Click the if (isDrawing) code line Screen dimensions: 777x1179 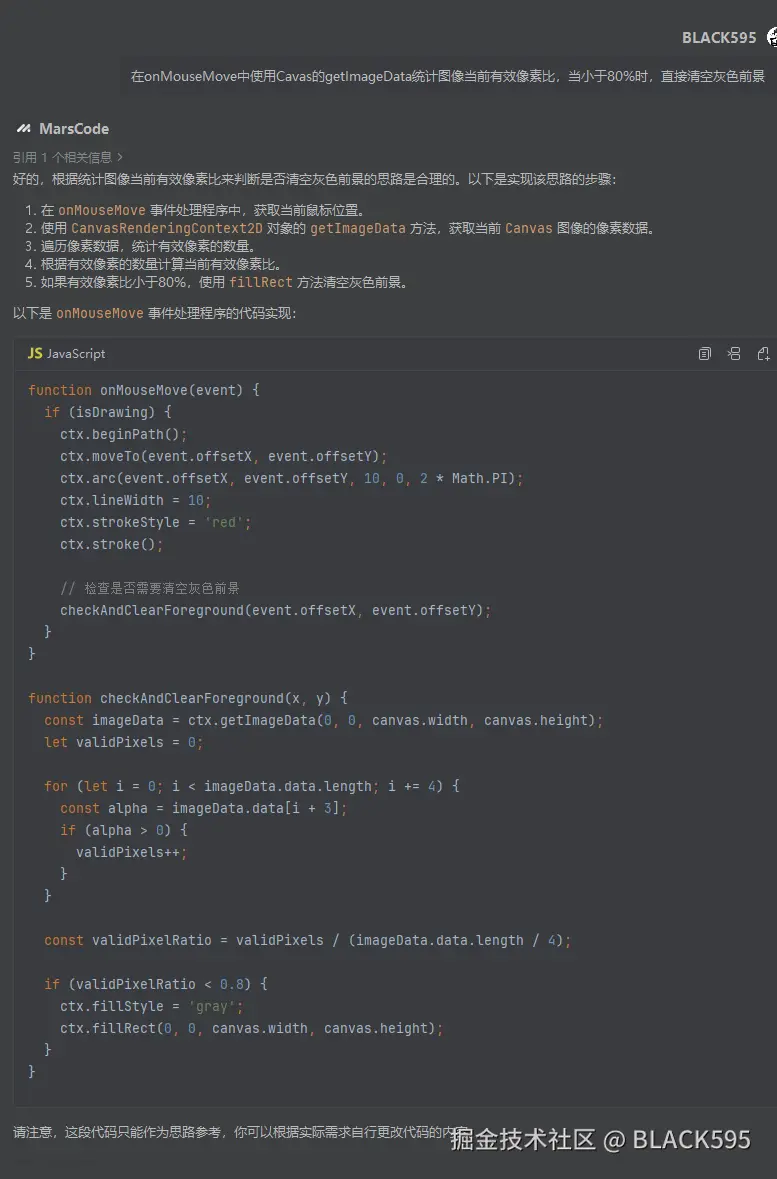108,412
